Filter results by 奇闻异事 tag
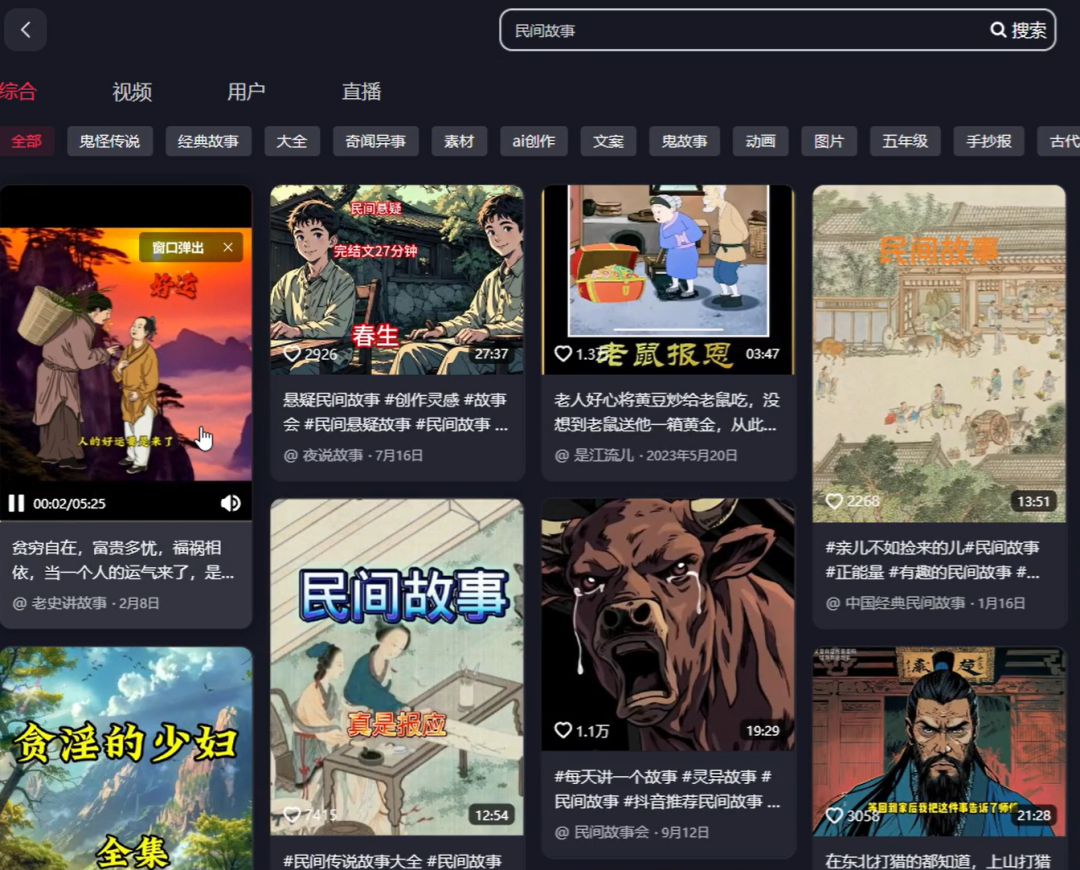The image size is (1080, 870). pos(375,141)
